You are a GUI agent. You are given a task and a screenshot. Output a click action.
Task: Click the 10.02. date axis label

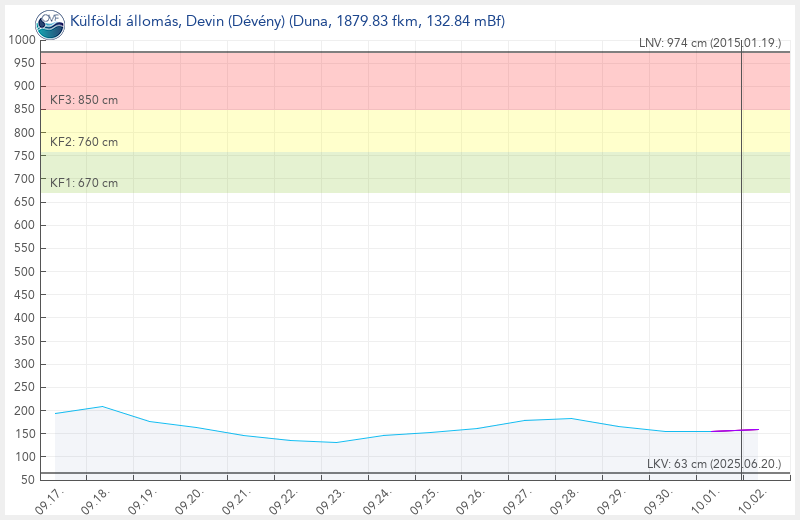click(x=752, y=498)
